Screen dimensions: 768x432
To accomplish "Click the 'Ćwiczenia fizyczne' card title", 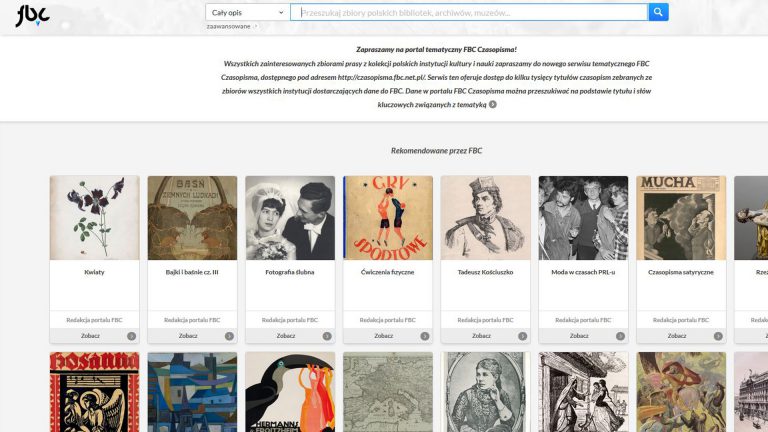I will point(387,272).
